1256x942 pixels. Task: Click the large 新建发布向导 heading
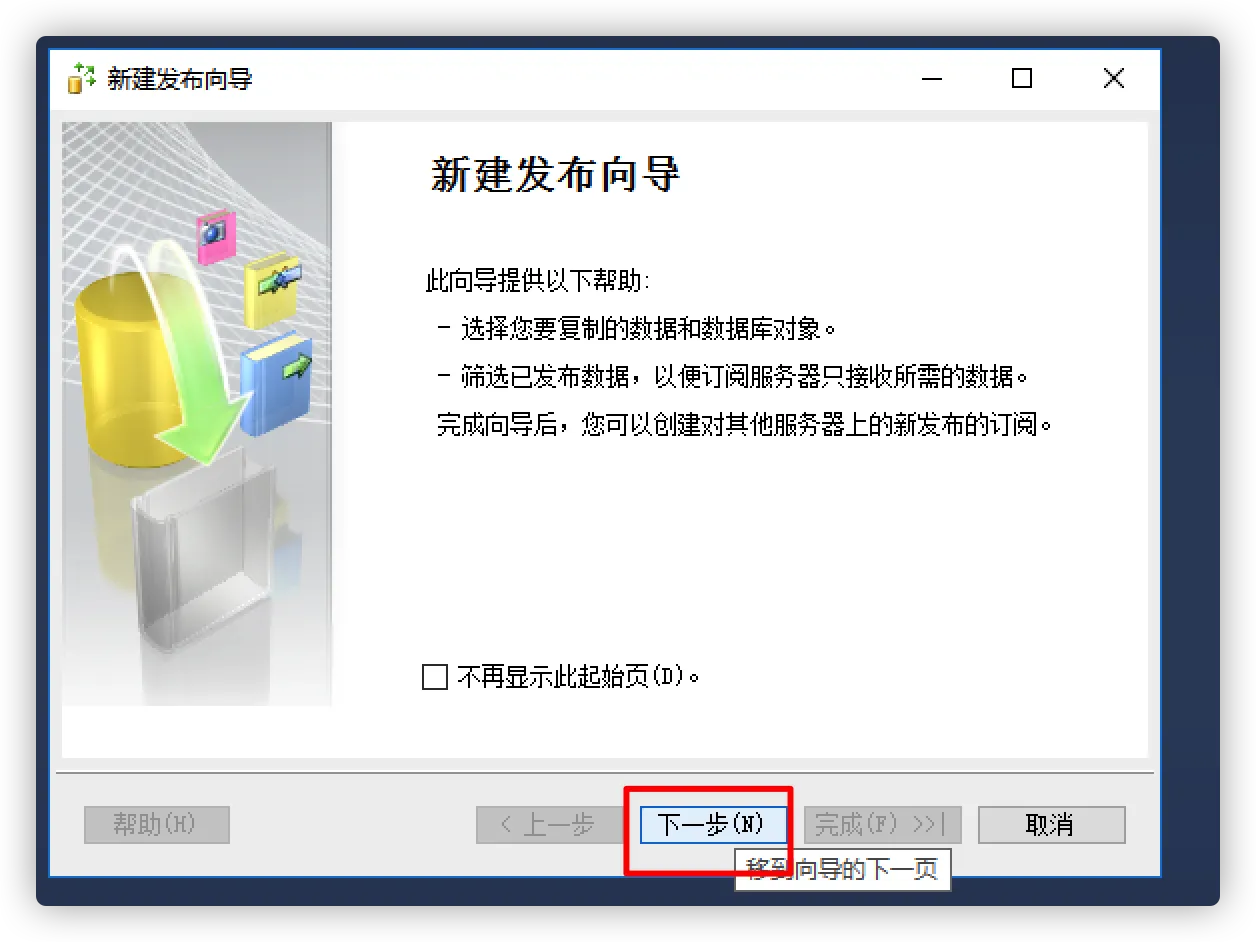(x=555, y=175)
